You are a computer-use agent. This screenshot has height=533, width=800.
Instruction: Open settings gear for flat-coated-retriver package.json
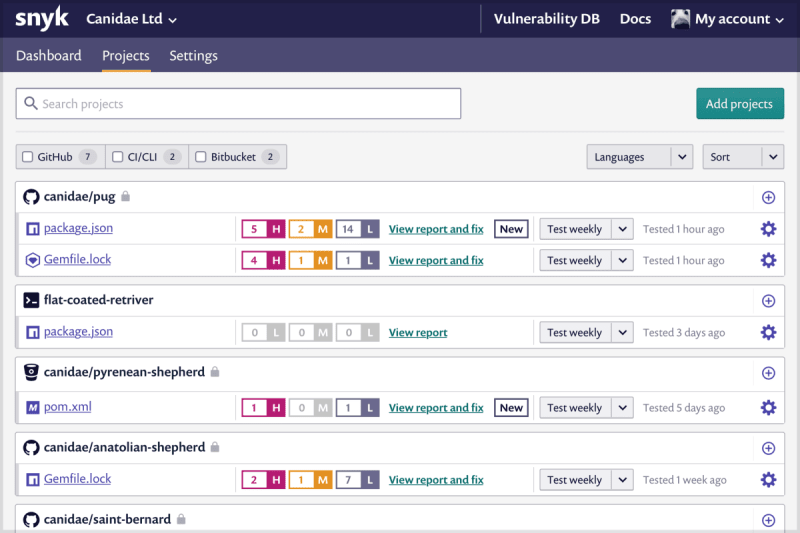[x=768, y=333]
